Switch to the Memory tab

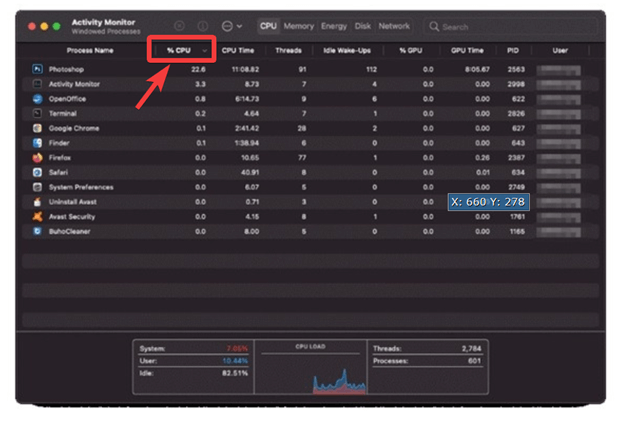pos(299,26)
